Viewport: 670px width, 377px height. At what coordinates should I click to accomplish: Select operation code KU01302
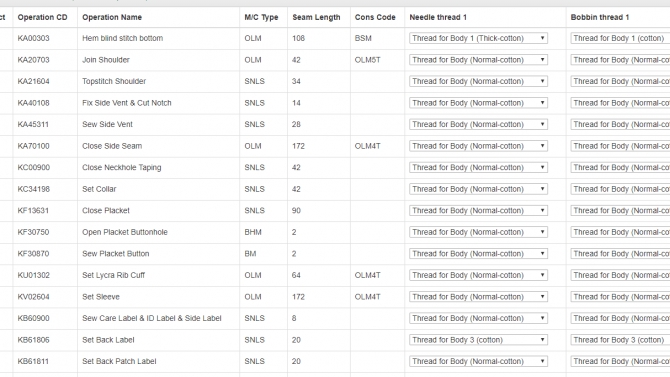pos(33,275)
